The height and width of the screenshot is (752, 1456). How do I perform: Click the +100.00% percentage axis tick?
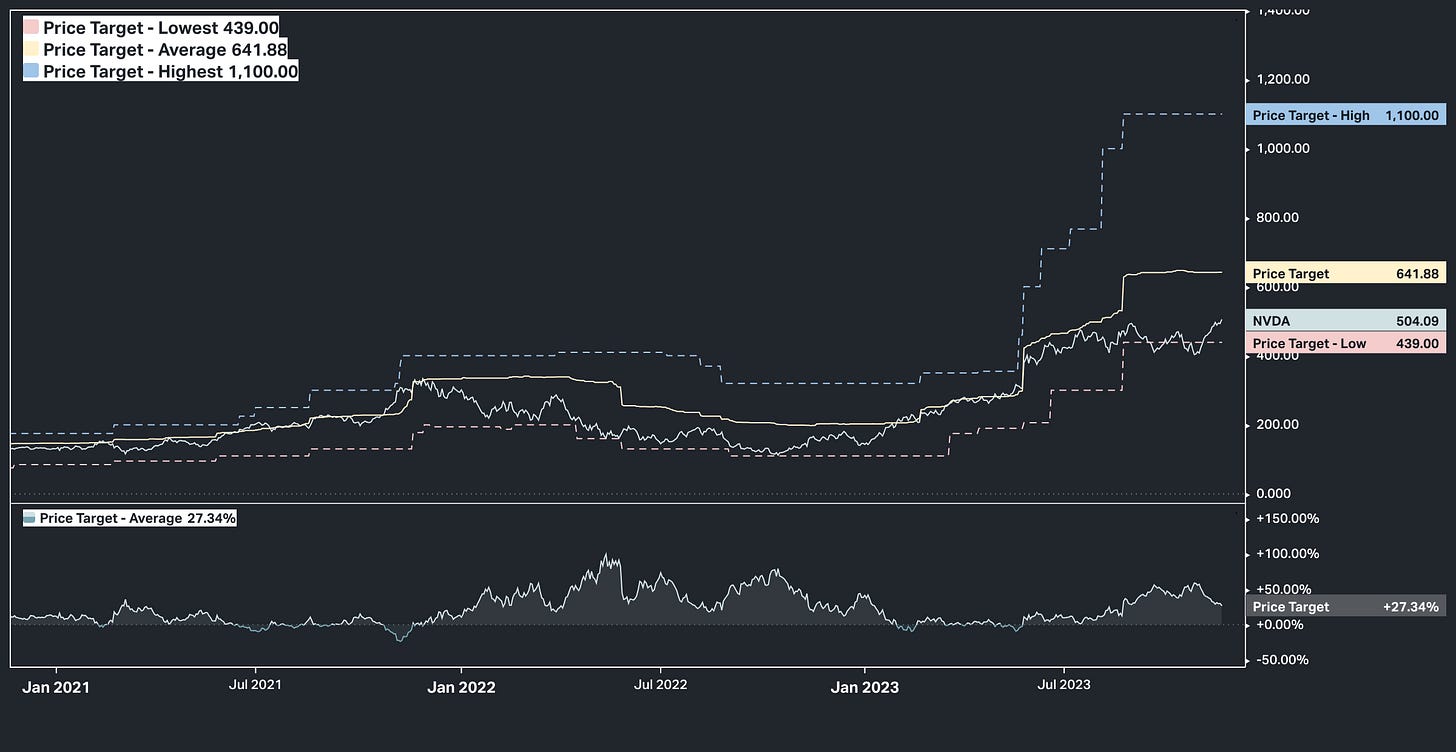[1286, 554]
